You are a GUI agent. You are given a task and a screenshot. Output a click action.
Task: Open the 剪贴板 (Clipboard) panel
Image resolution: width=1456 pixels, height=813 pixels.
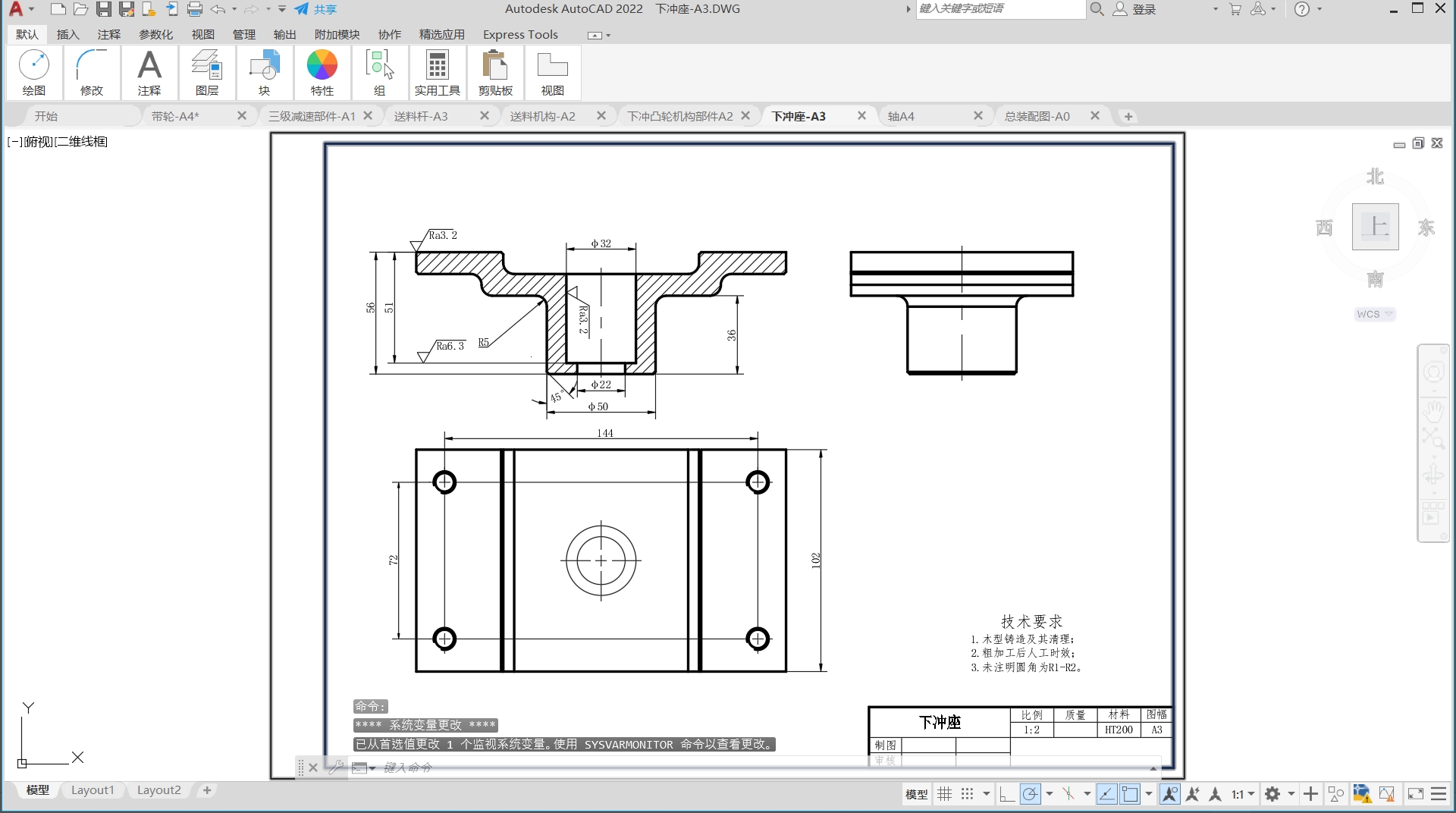pos(495,73)
